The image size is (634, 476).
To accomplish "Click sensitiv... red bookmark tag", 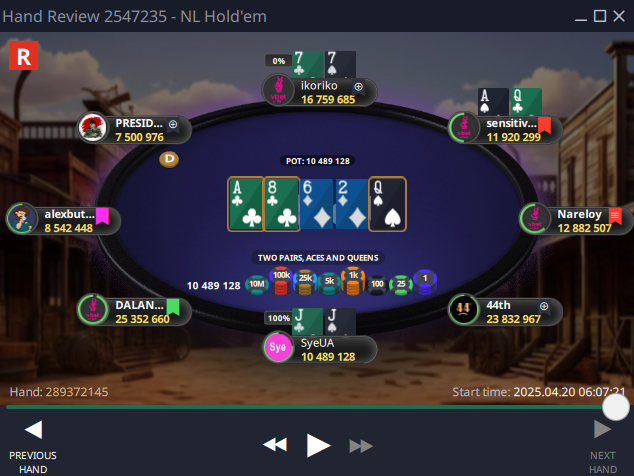I will point(544,125).
